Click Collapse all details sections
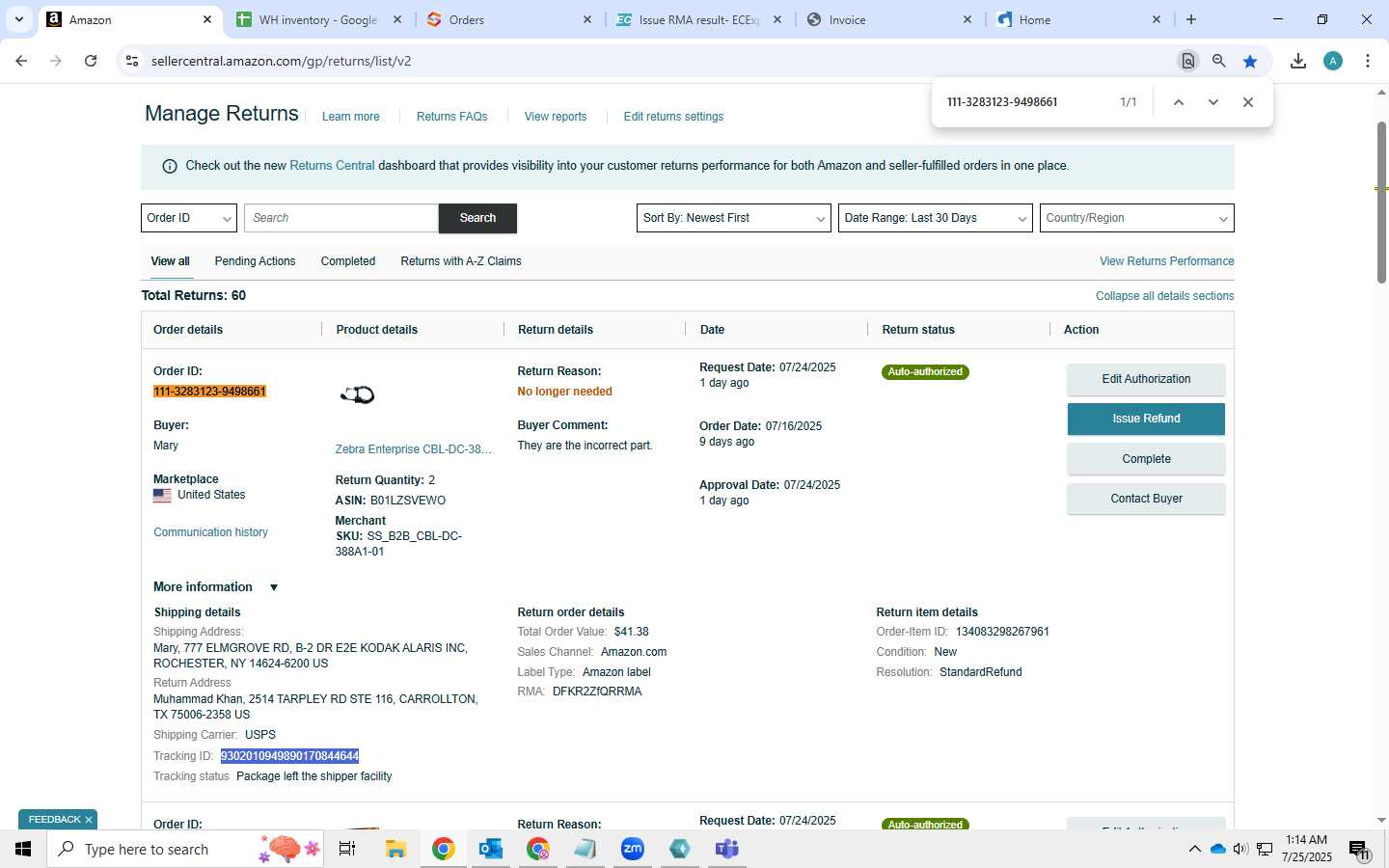The height and width of the screenshot is (868, 1389). coord(1164,296)
